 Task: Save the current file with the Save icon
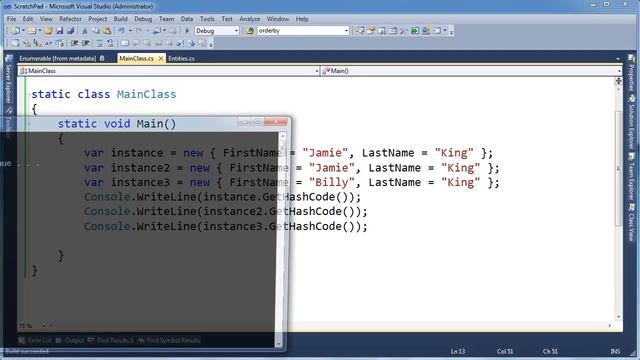pos(60,31)
